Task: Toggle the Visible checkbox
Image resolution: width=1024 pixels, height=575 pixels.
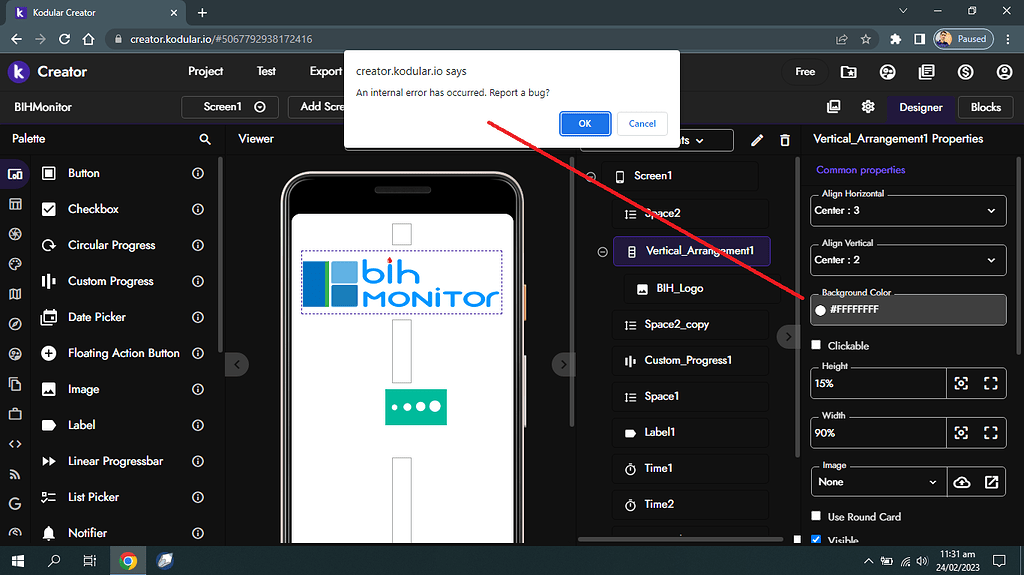Action: [816, 540]
